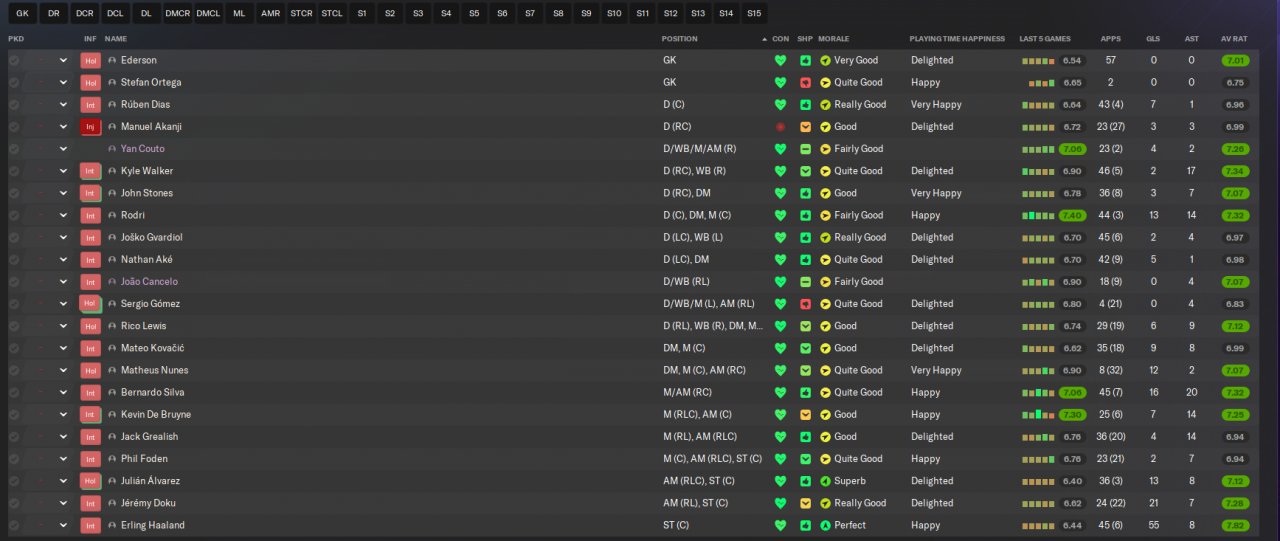Open the selection dropdown arrow for Rico Lewis
Screen dimensions: 1280x541
click(63, 326)
